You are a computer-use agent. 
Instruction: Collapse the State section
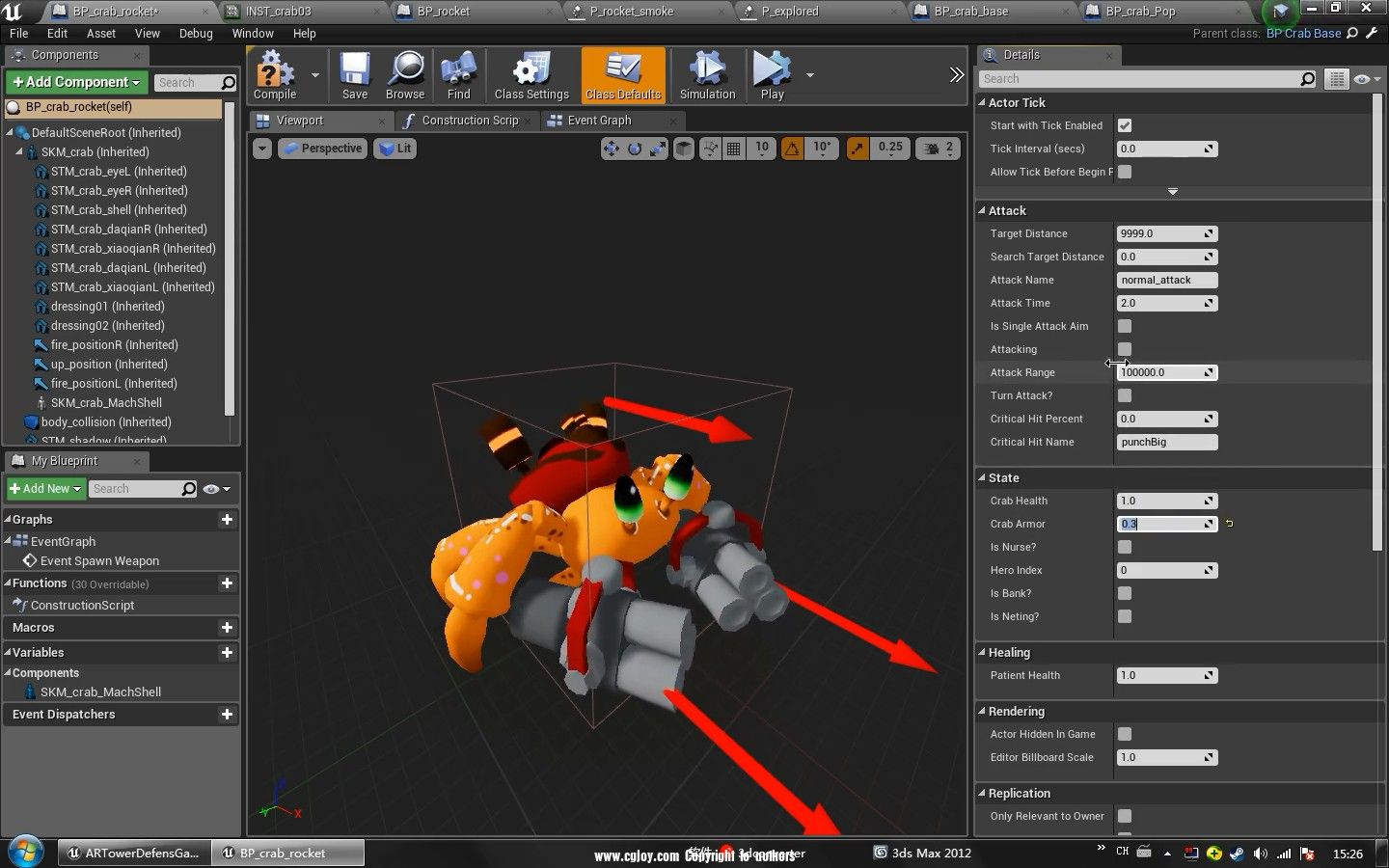point(983,477)
